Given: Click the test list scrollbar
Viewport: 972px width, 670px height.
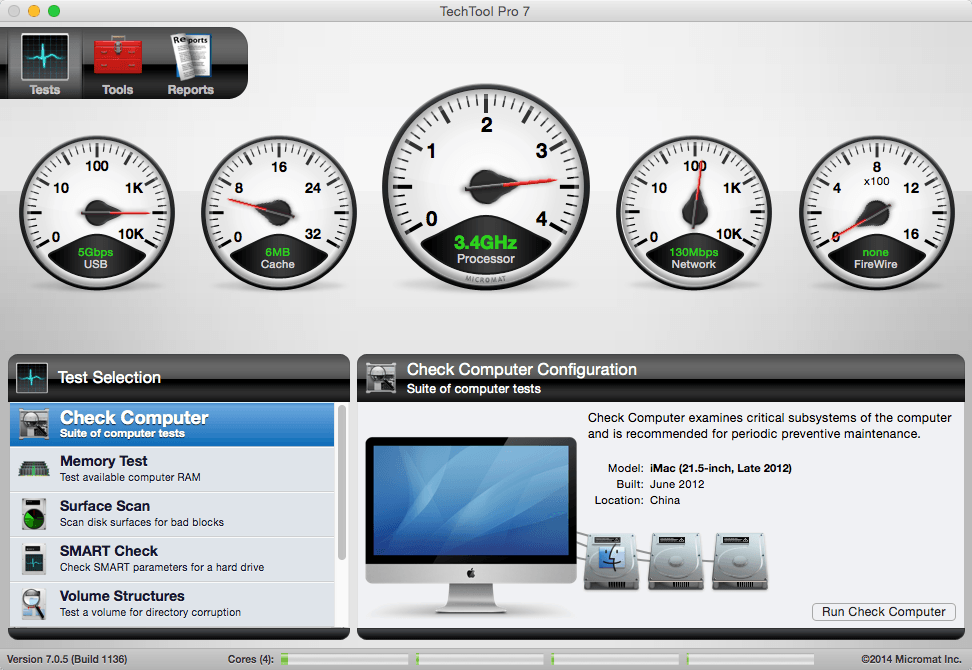Looking at the screenshot, I should point(342,483).
